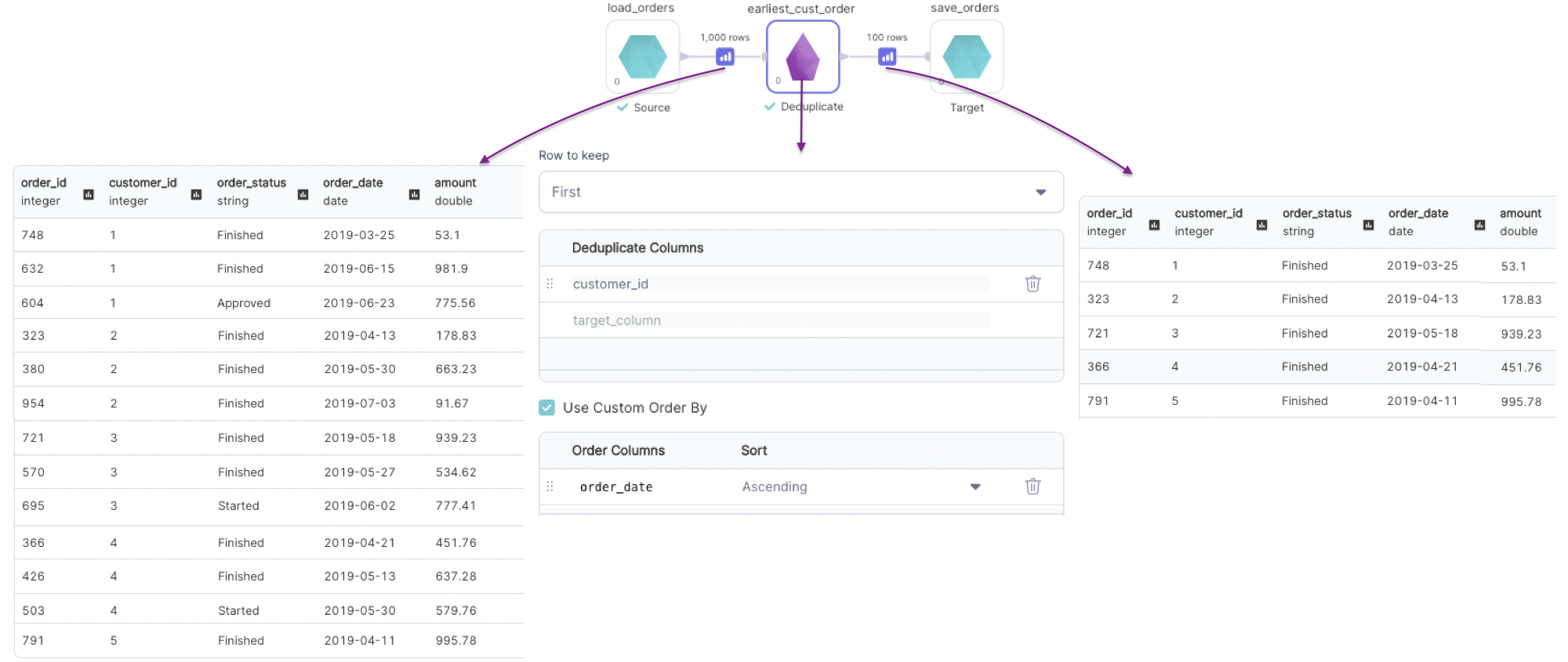This screenshot has height=662, width=1568.
Task: Delete the order_date order column via trash icon
Action: (1033, 487)
